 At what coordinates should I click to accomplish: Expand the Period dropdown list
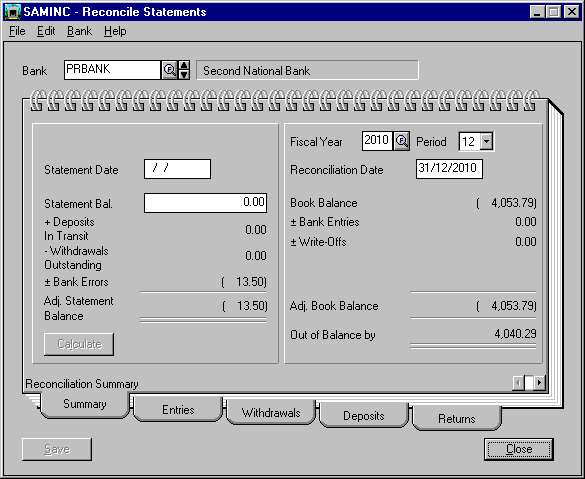pos(486,141)
